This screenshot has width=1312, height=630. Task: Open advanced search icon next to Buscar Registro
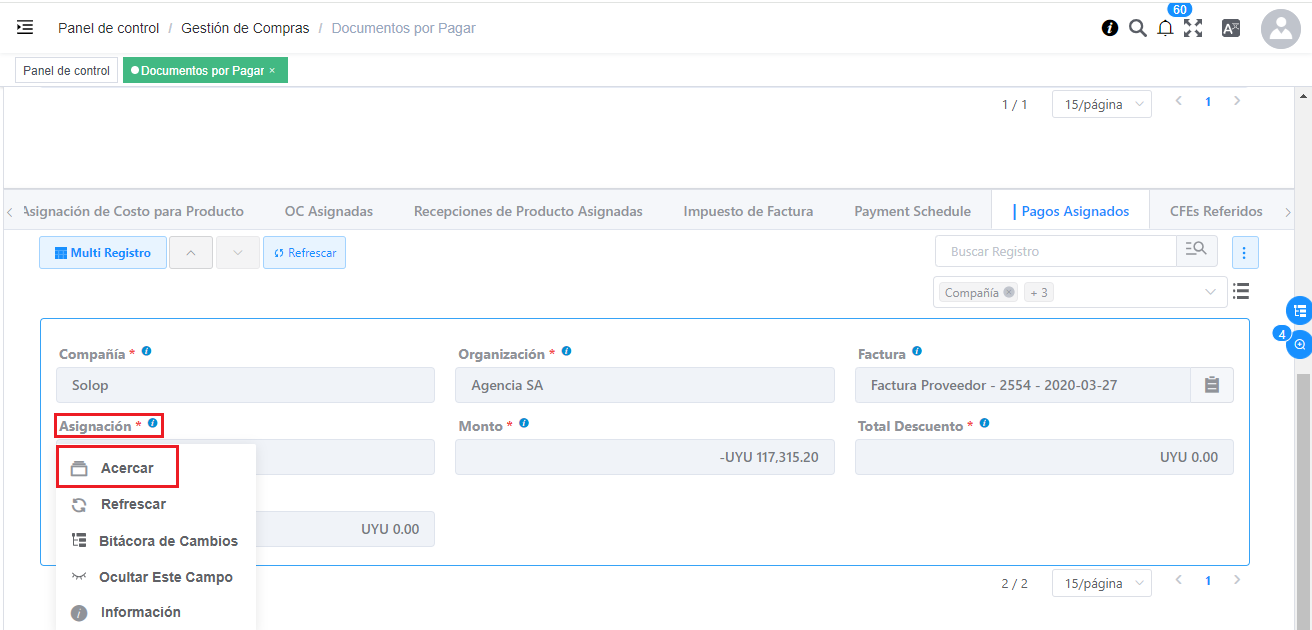(1196, 251)
